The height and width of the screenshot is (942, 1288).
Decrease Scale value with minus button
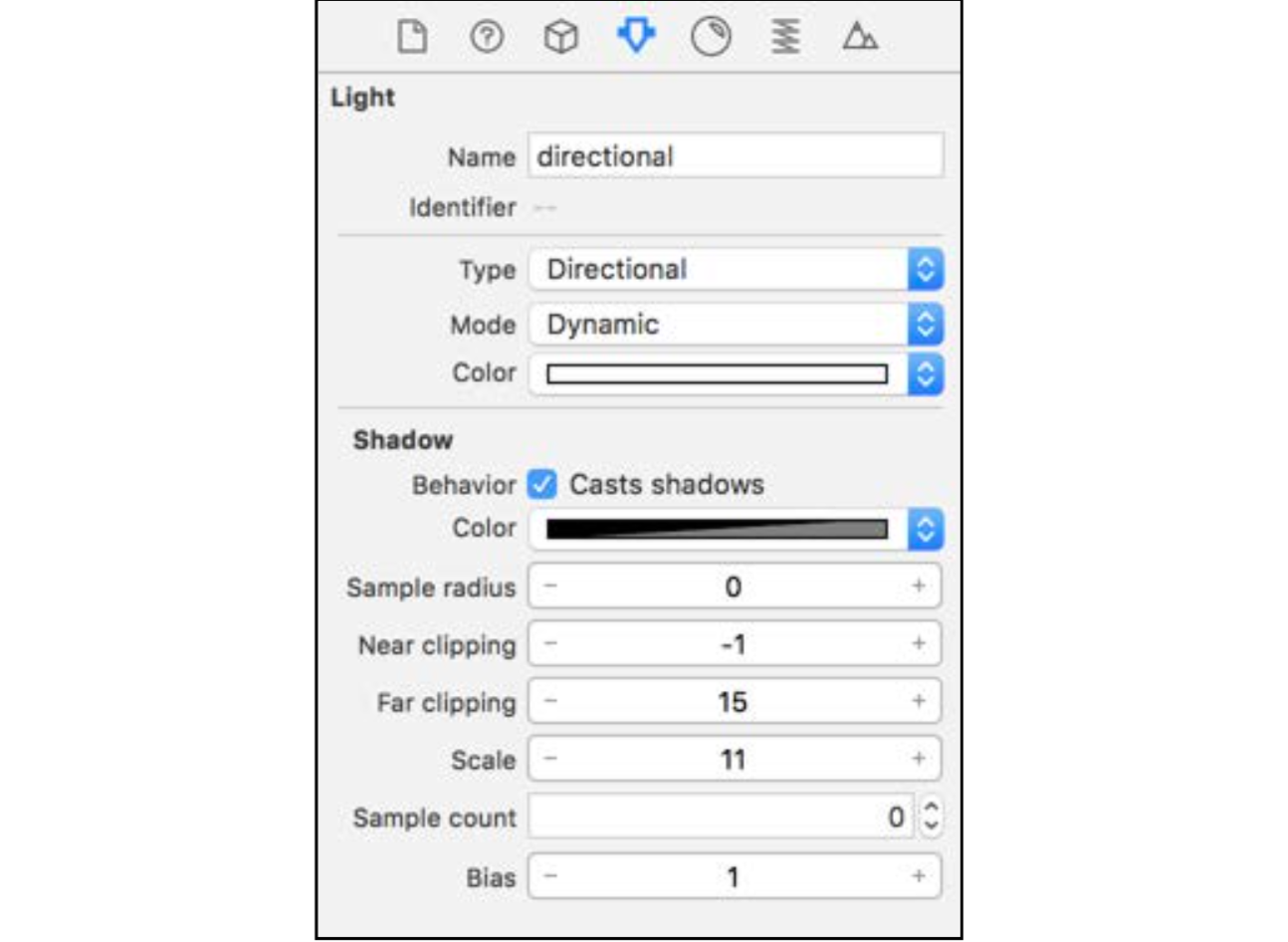[x=550, y=759]
